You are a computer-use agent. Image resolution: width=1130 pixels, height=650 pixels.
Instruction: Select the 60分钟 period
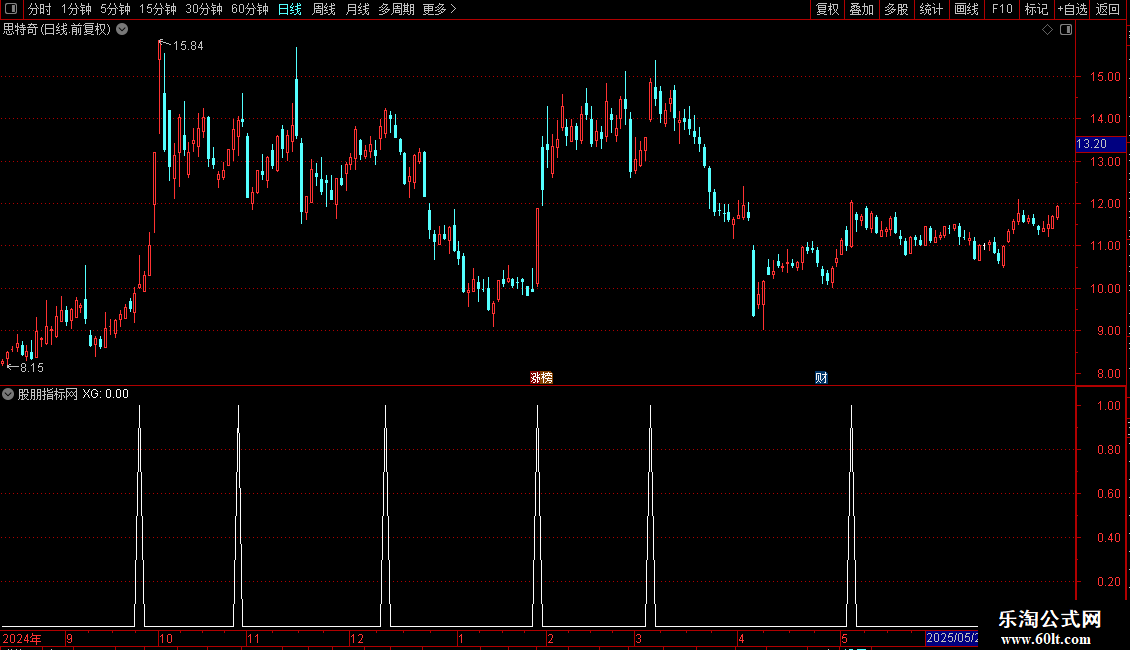coord(250,9)
